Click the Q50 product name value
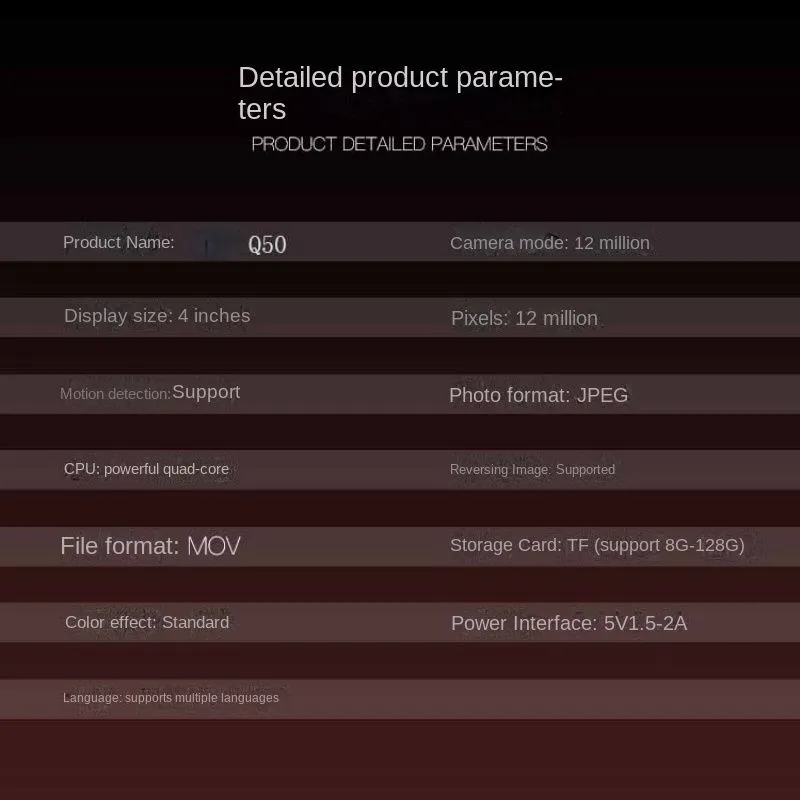800x800 pixels. pos(267,244)
